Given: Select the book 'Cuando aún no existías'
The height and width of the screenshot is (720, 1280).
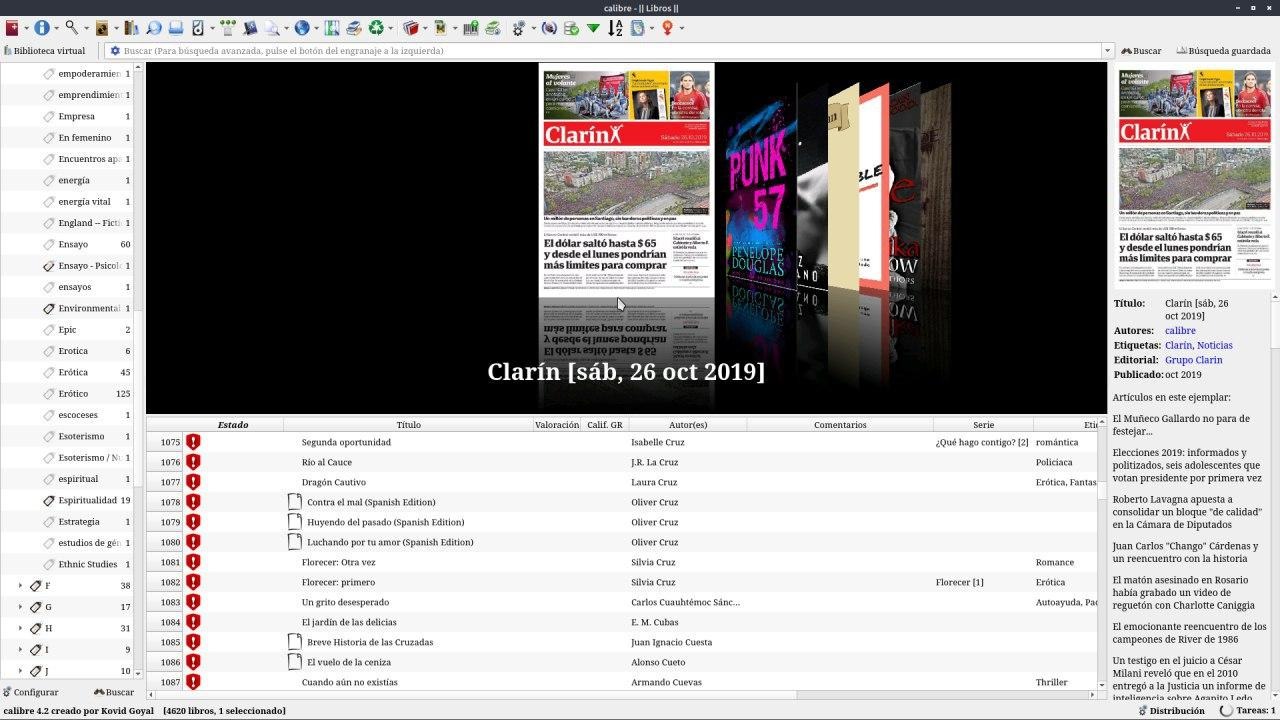Looking at the screenshot, I should coord(349,682).
